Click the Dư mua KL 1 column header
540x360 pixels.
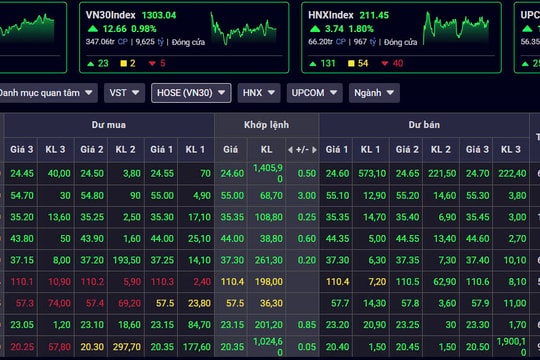(x=195, y=150)
